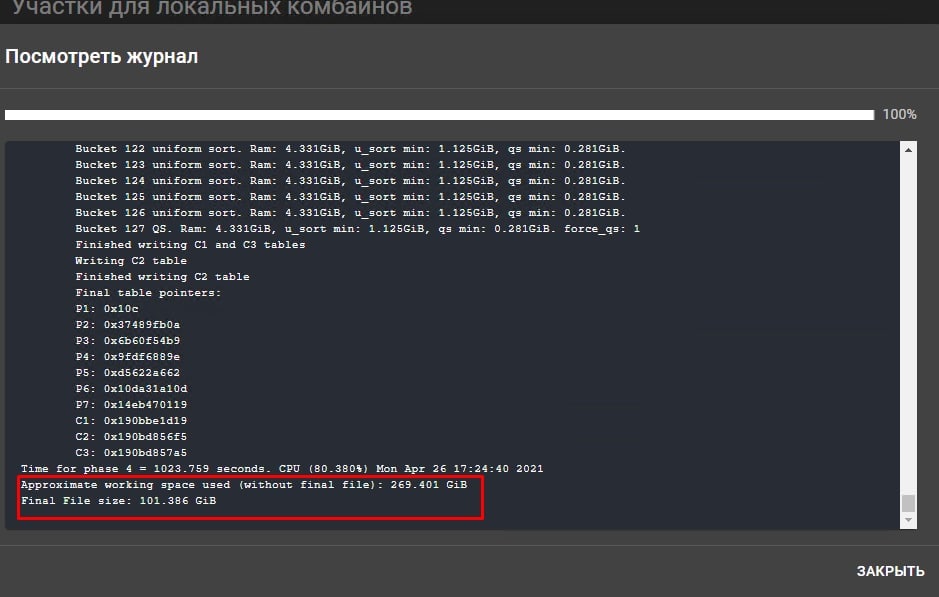Viewport: 939px width, 597px height.
Task: Click the 'C3: 0x190bd857a5' pointer line
Action: 131,453
